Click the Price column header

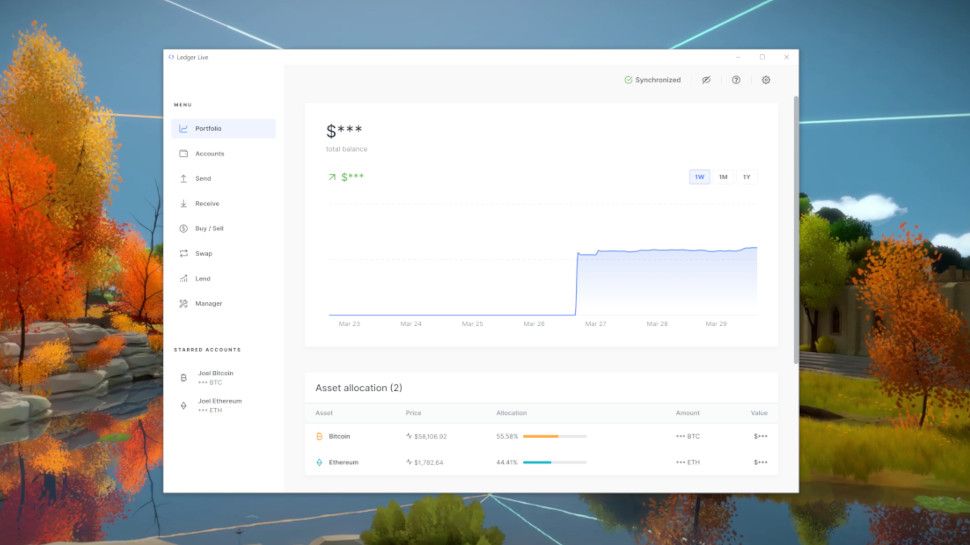click(413, 413)
